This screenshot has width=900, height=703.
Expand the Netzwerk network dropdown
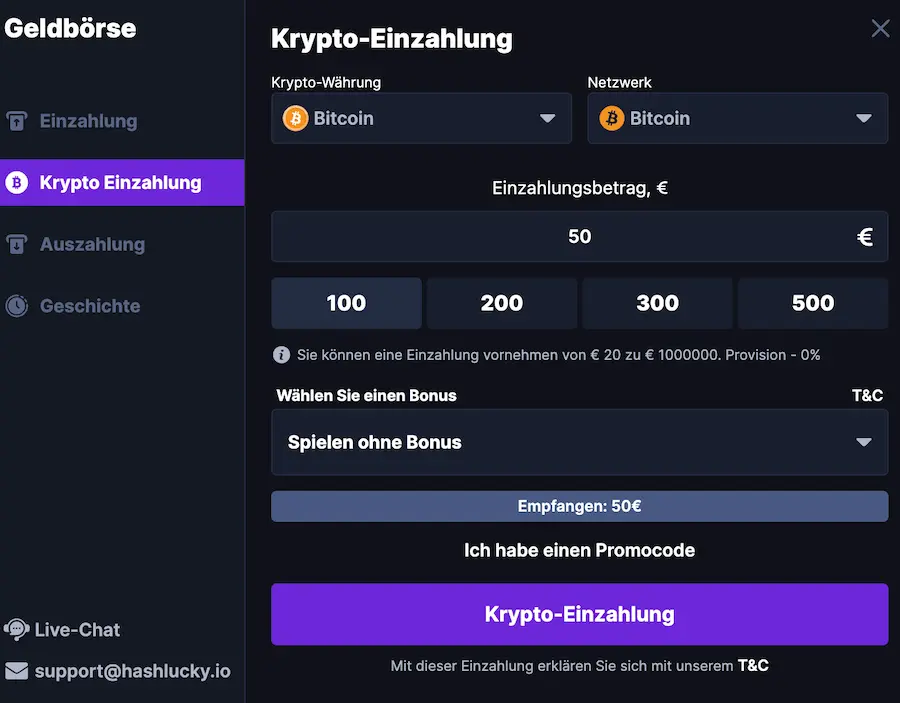coord(737,118)
